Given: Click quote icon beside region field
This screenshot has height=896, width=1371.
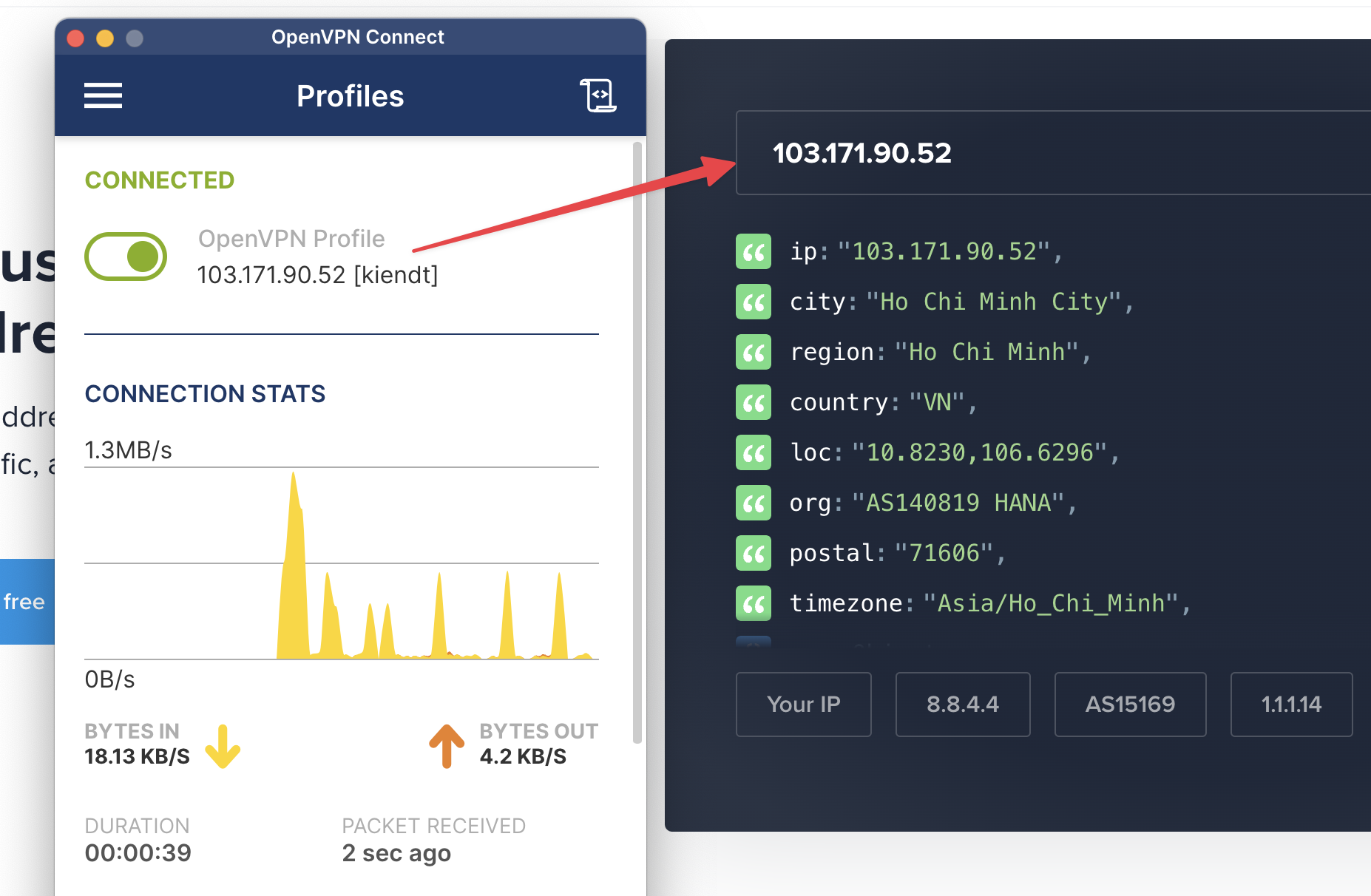Looking at the screenshot, I should point(754,352).
